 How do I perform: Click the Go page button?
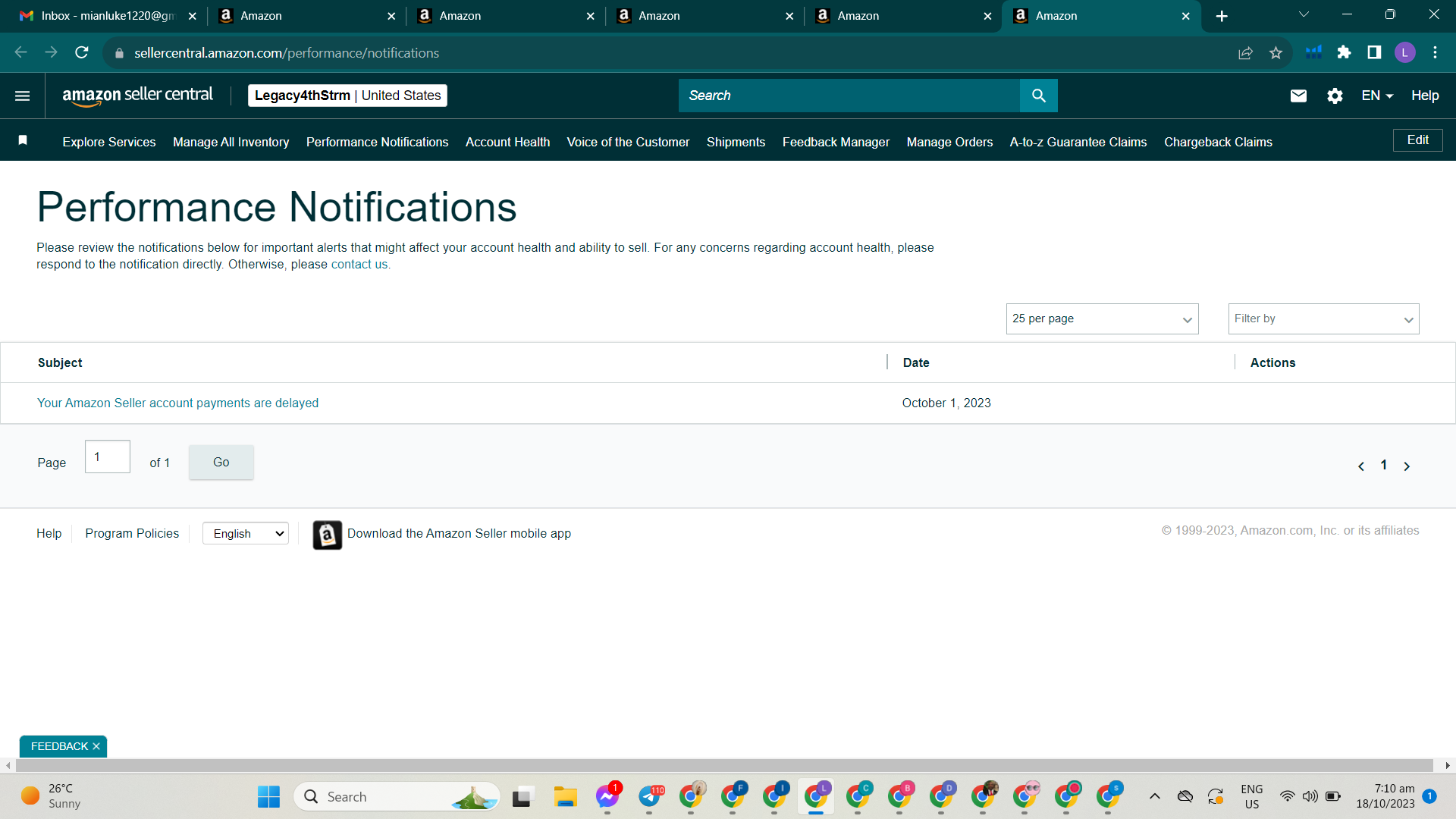[221, 463]
